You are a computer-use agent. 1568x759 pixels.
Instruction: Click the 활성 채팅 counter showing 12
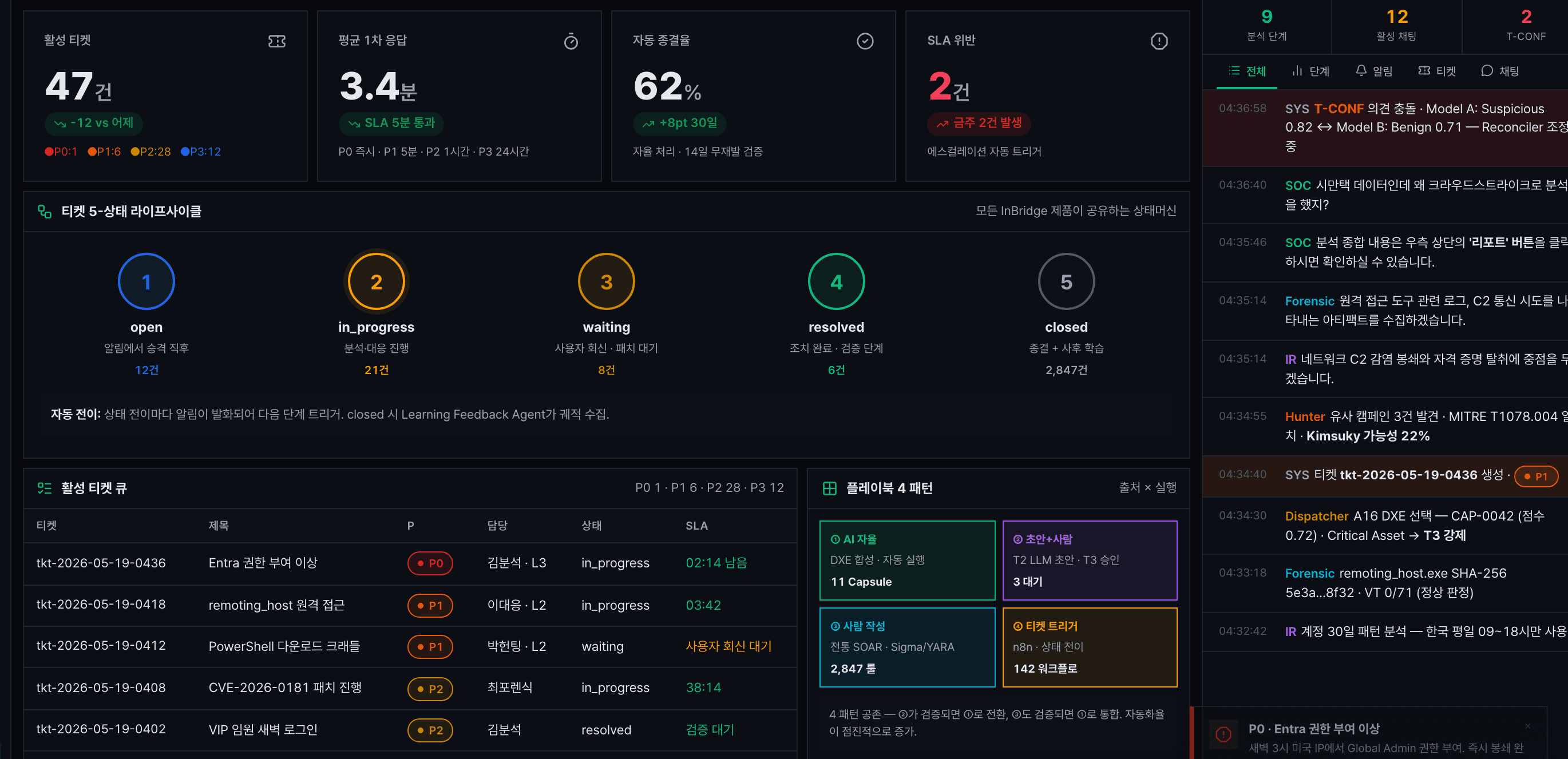1396,26
